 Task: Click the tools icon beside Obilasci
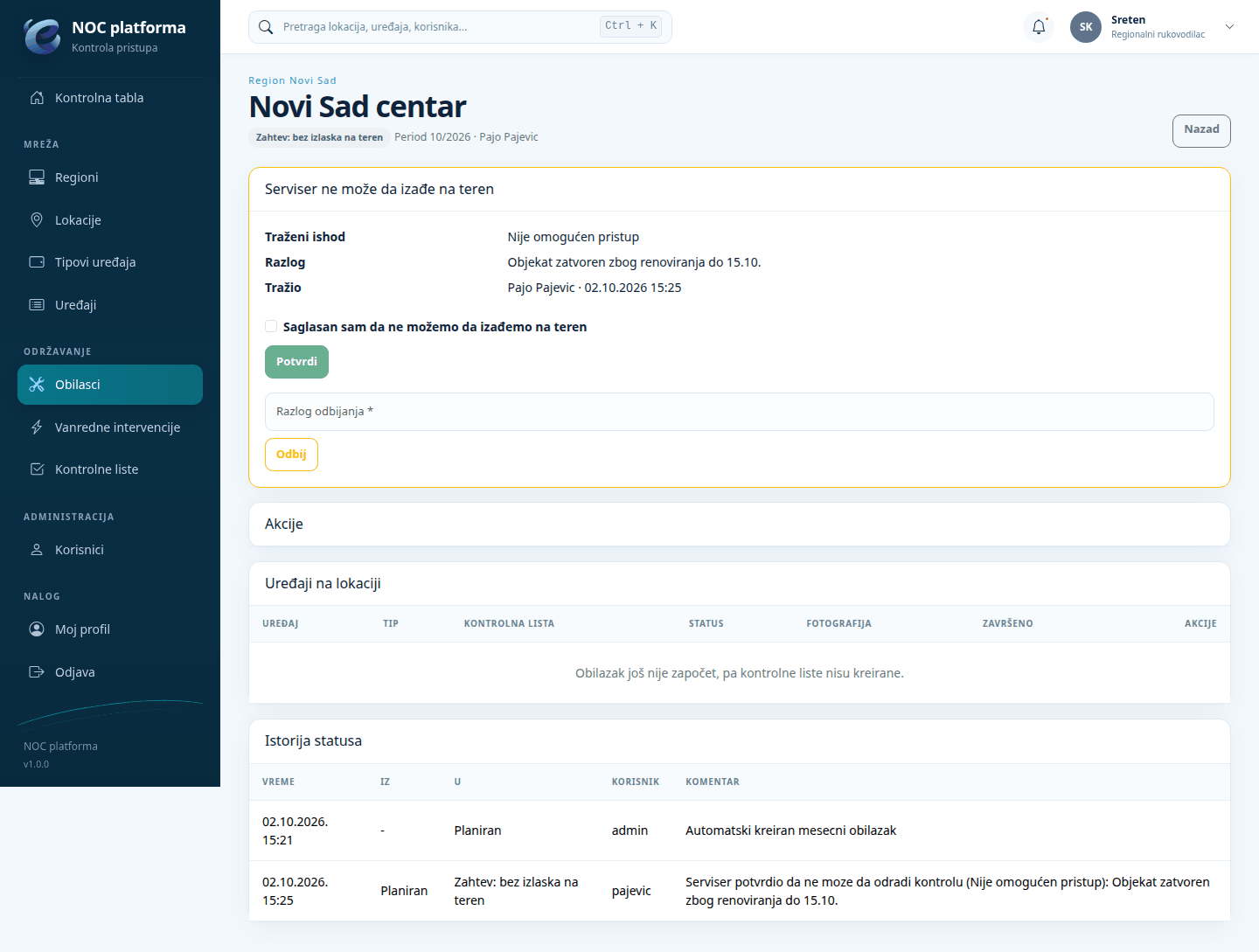(x=37, y=385)
